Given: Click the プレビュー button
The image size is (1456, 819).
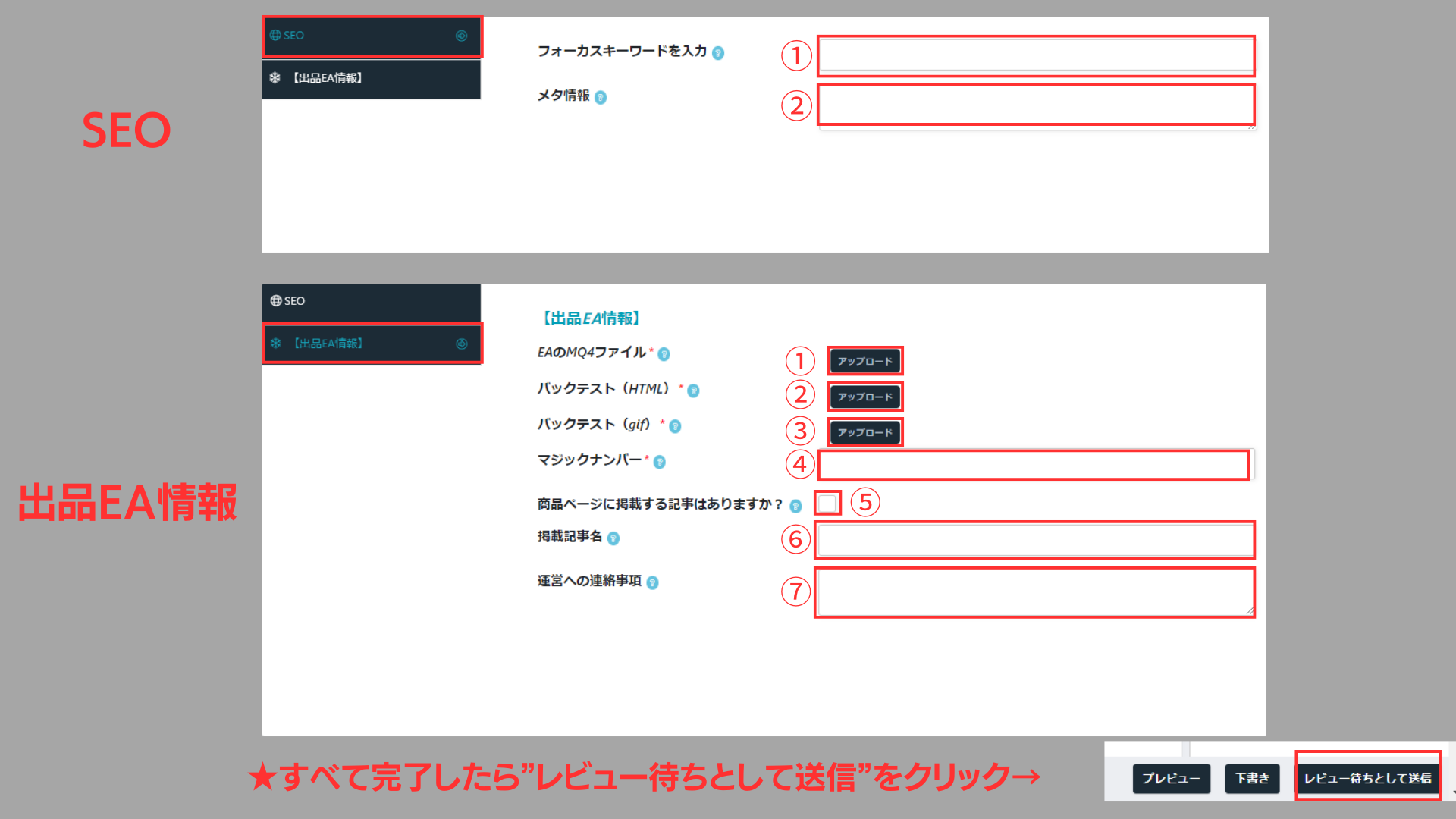Looking at the screenshot, I should (1172, 779).
